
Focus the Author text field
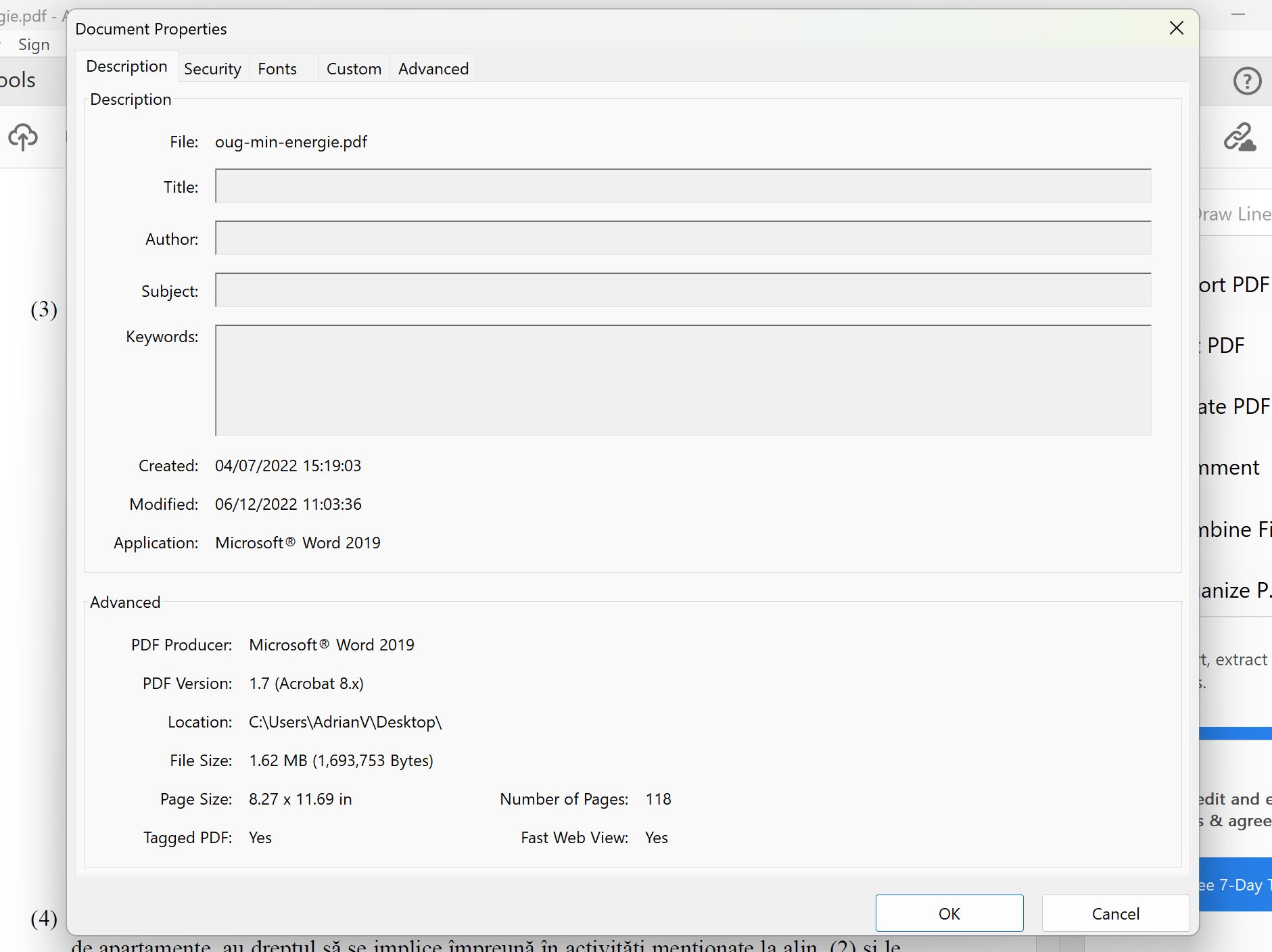[x=683, y=238]
